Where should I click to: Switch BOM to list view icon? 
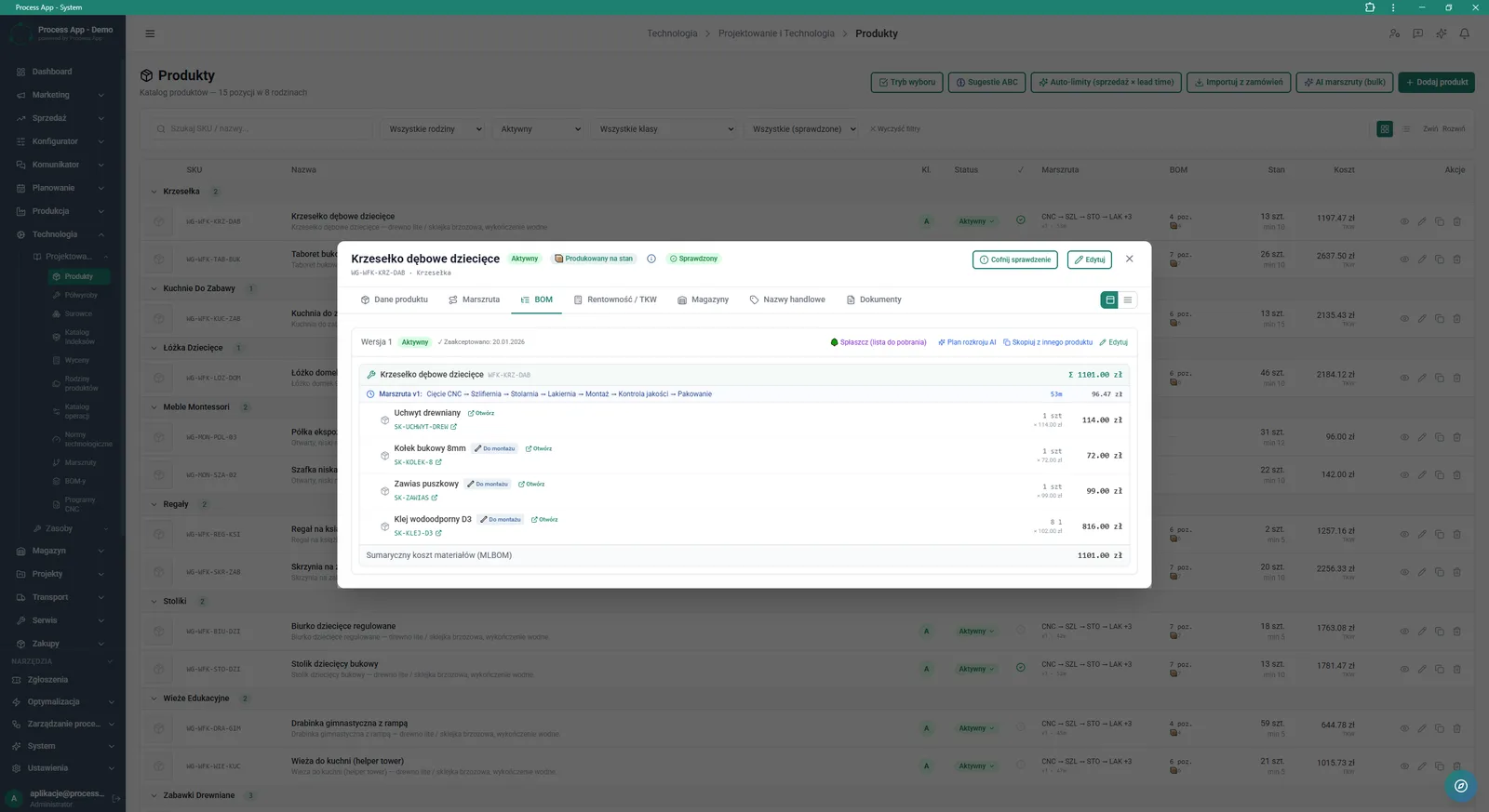(x=1128, y=300)
